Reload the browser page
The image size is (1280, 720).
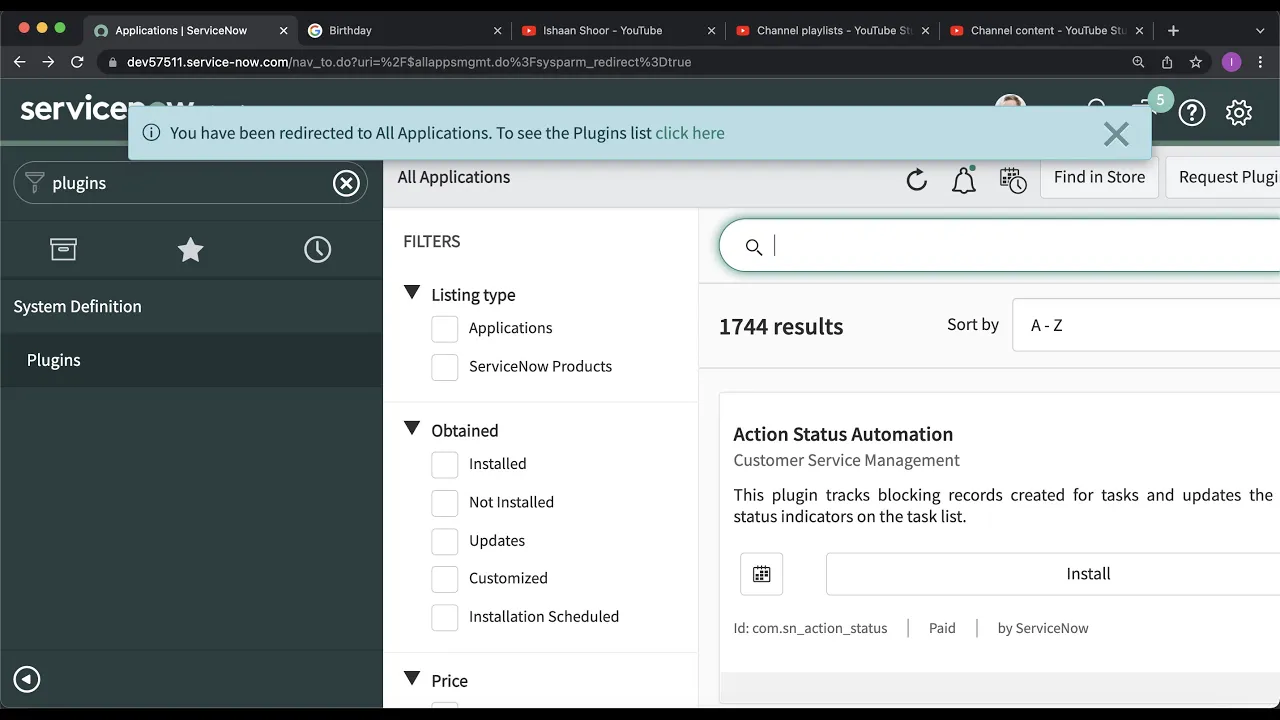(x=77, y=62)
